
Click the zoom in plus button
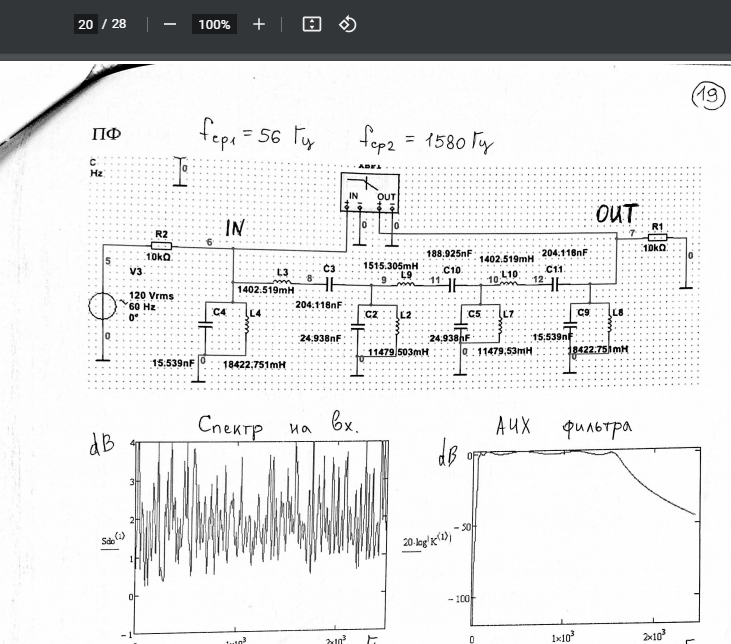[259, 24]
